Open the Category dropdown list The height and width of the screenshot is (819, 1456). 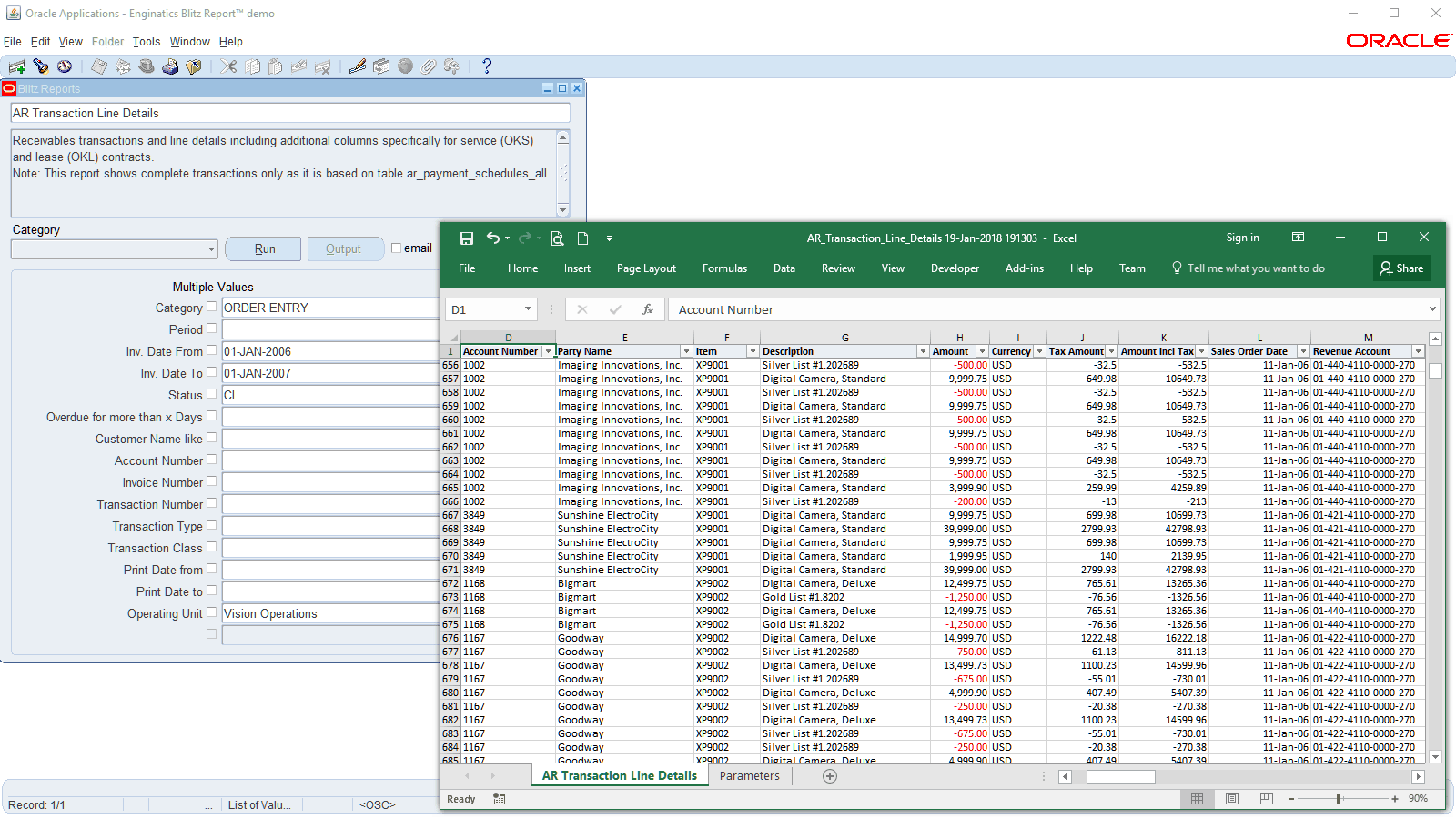click(211, 249)
